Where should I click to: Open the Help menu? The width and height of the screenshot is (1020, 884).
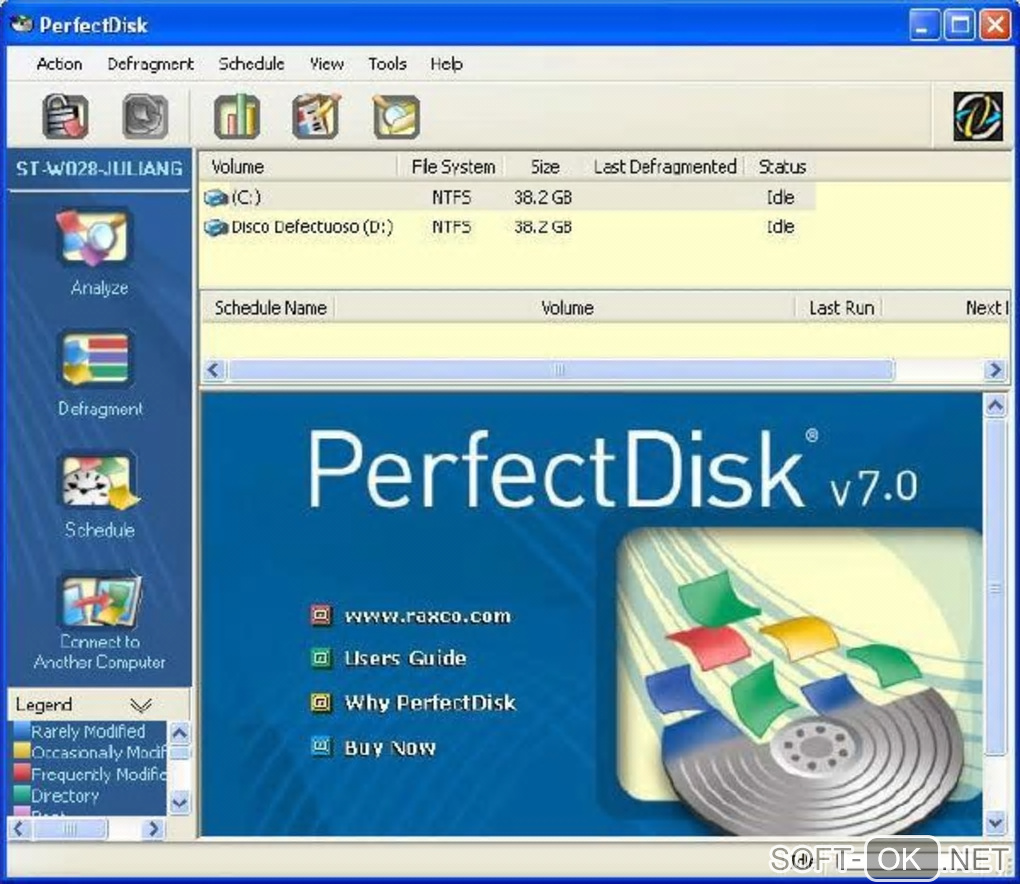pyautogui.click(x=446, y=64)
